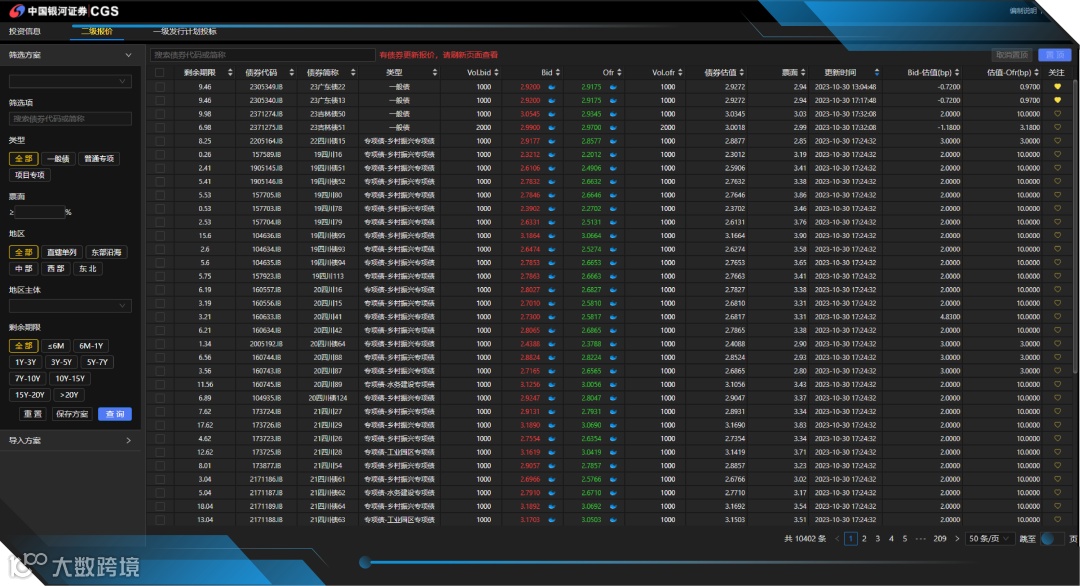Screen dimensions: 1080x586
Task: Unfavorite bond 23广东债13 via its heart icon
Action: pos(1057,101)
